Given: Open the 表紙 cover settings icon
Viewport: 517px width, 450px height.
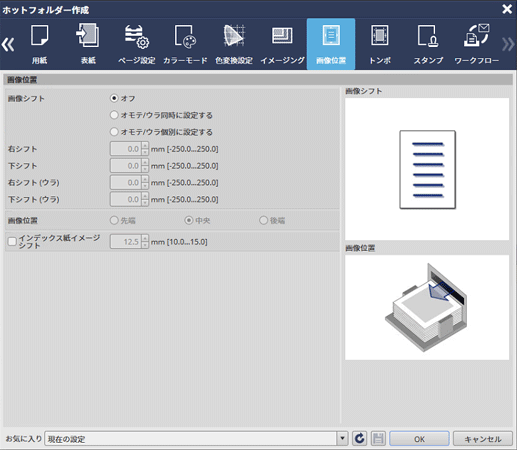Looking at the screenshot, I should [88, 44].
